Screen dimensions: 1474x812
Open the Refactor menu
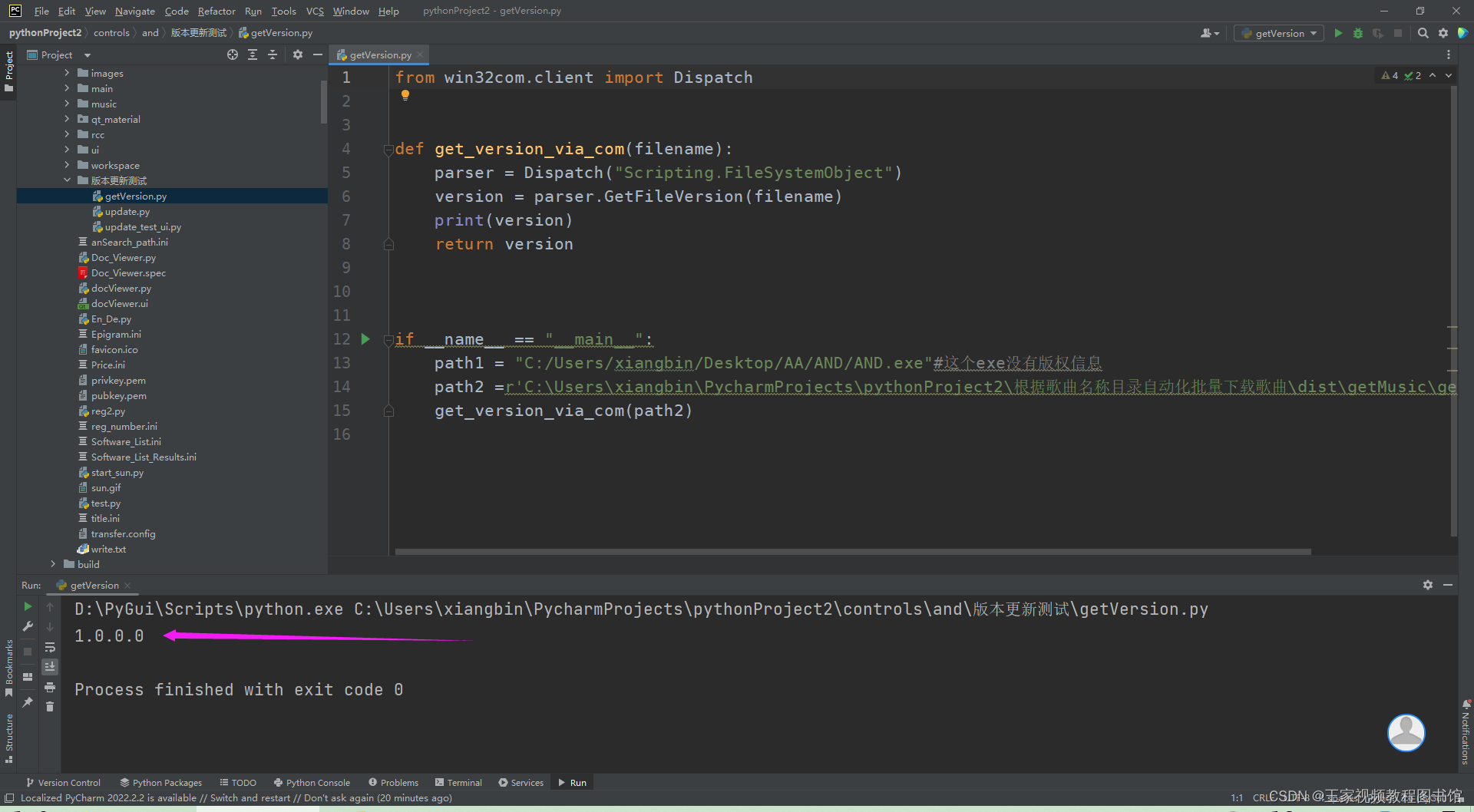(x=216, y=11)
